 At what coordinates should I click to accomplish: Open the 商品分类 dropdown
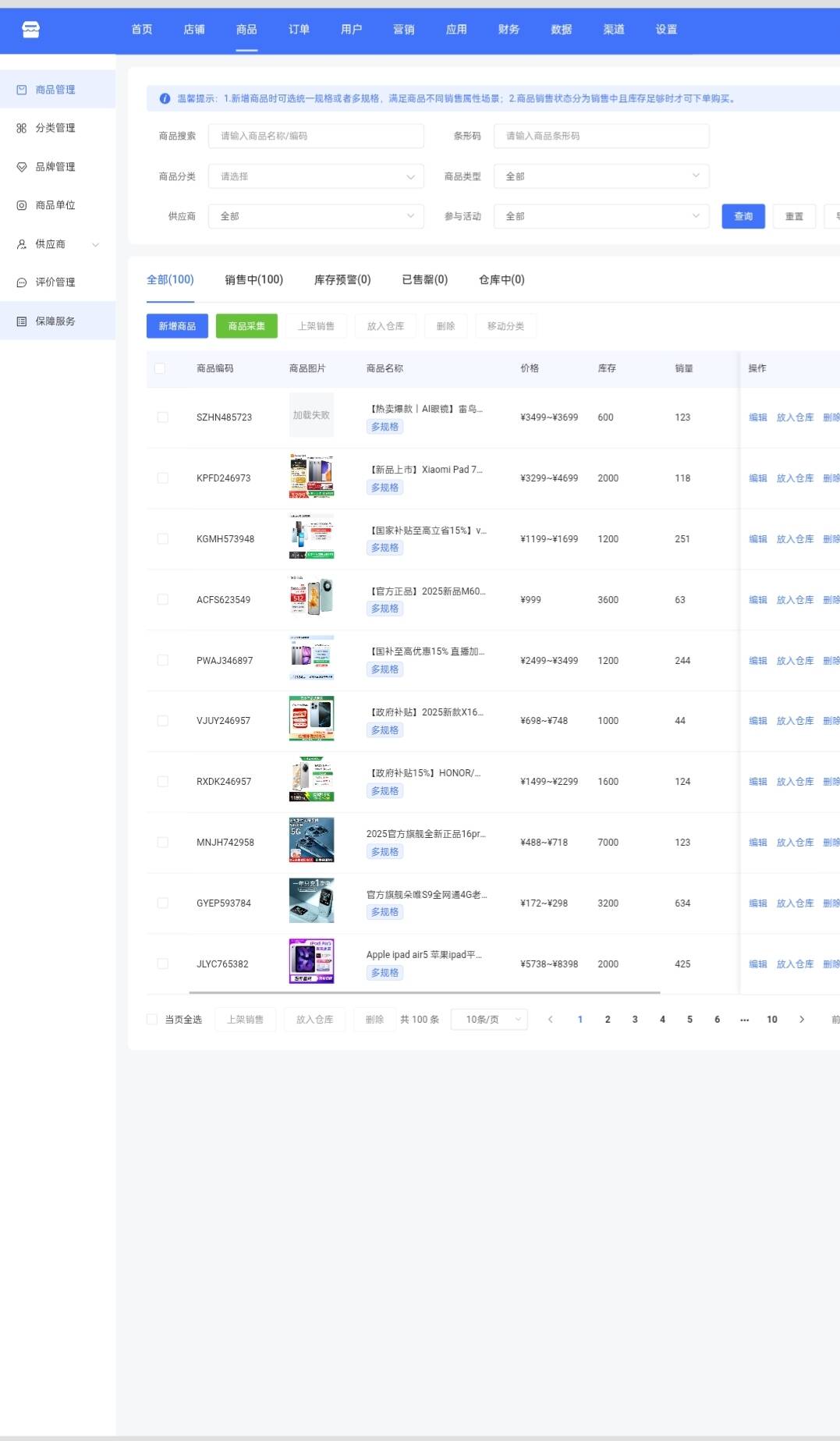[x=316, y=176]
